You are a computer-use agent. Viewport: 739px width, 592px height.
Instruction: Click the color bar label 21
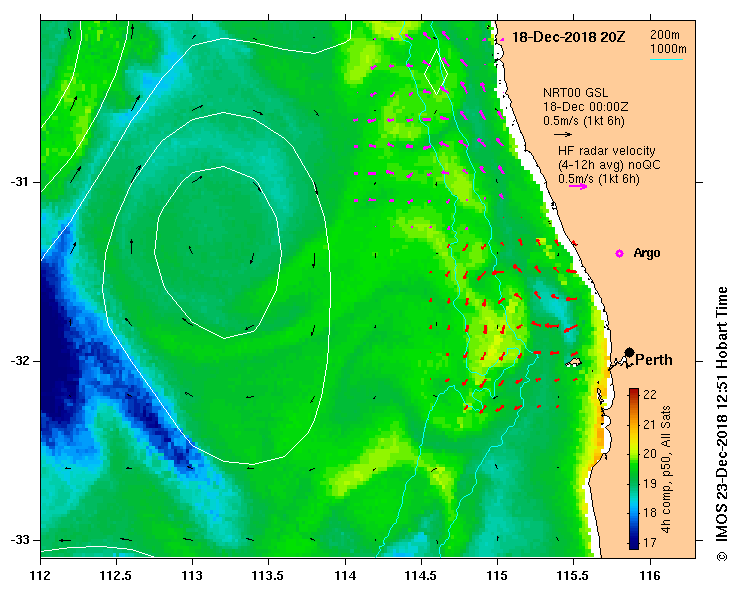click(x=650, y=425)
